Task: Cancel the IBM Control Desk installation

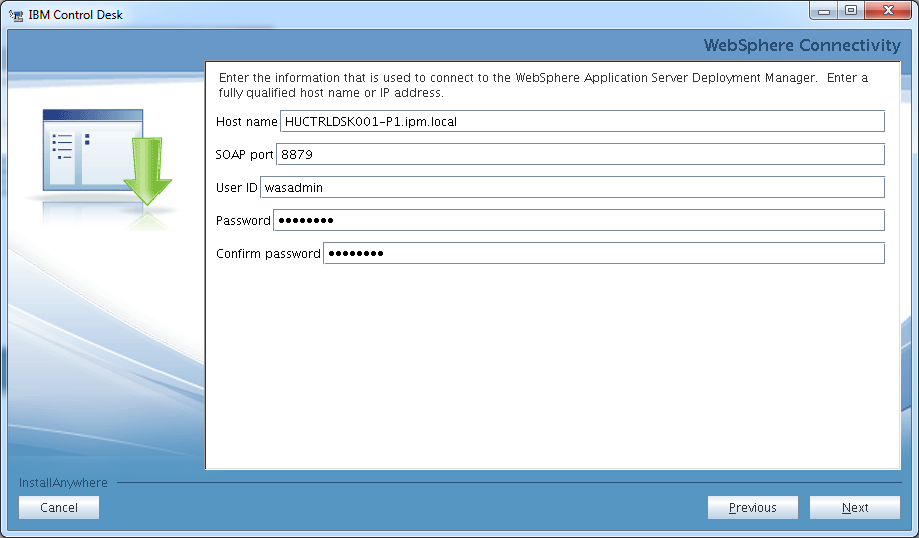Action: click(x=59, y=508)
